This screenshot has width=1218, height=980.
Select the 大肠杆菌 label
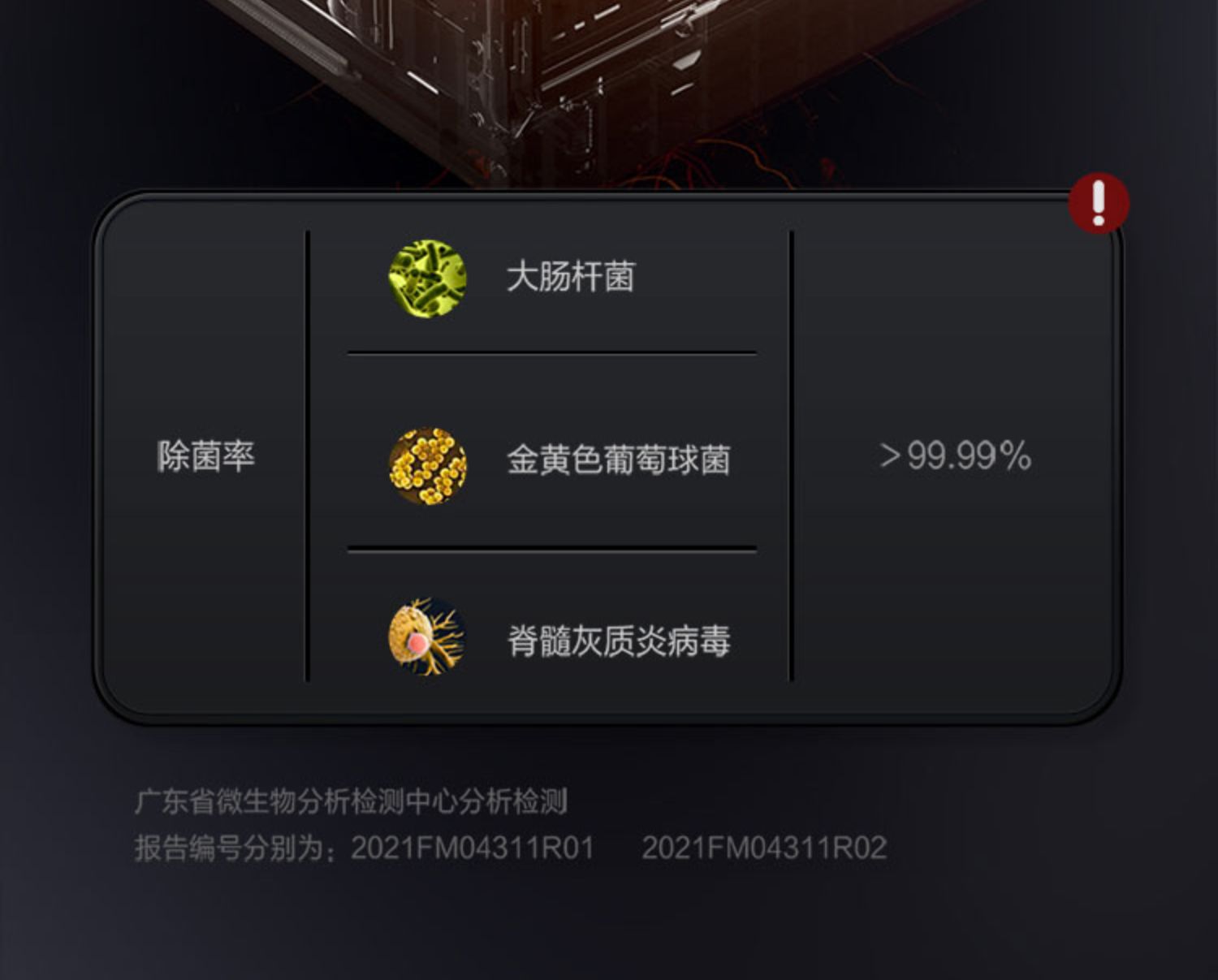570,277
